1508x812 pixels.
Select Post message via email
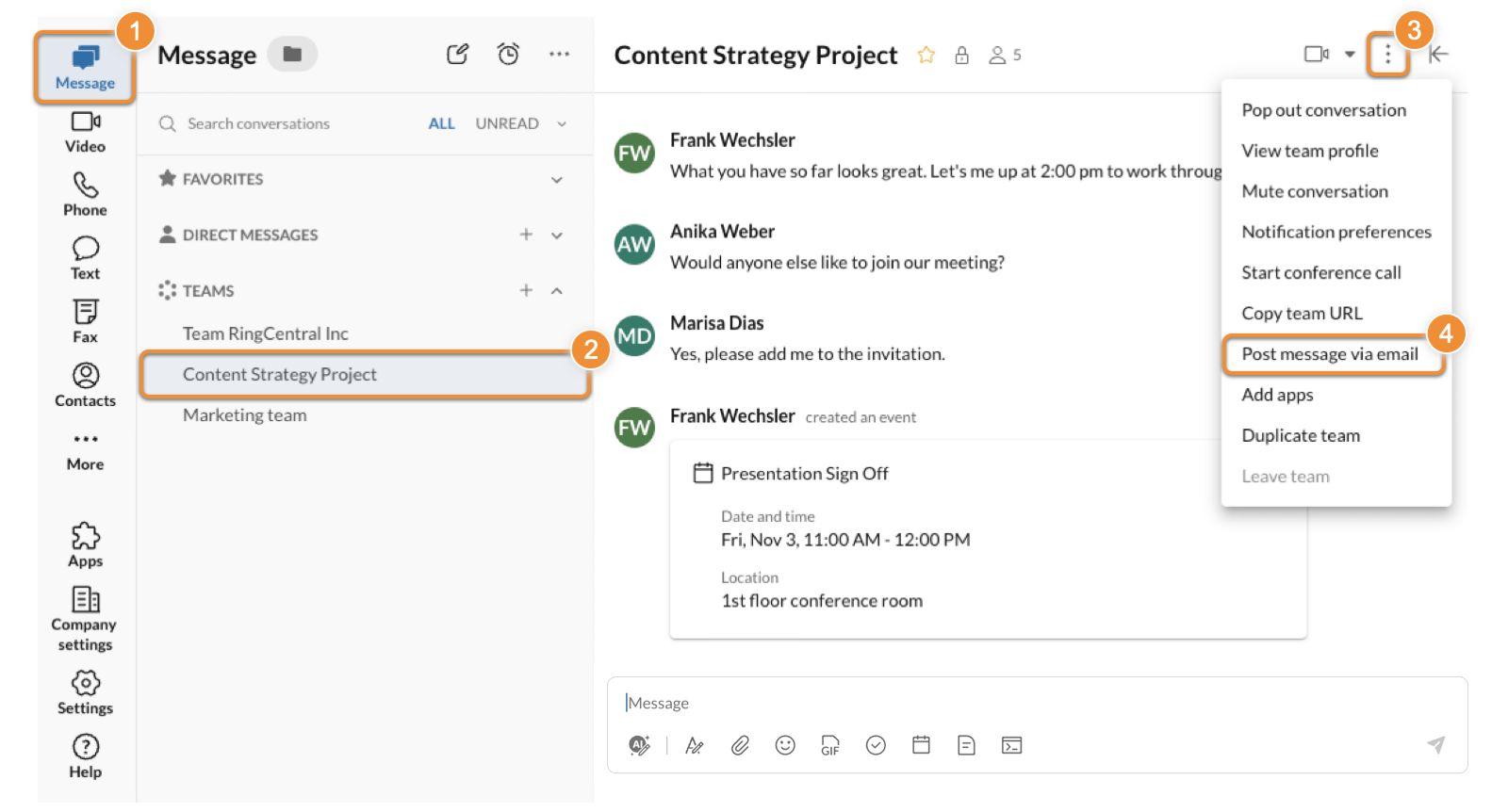click(x=1329, y=354)
